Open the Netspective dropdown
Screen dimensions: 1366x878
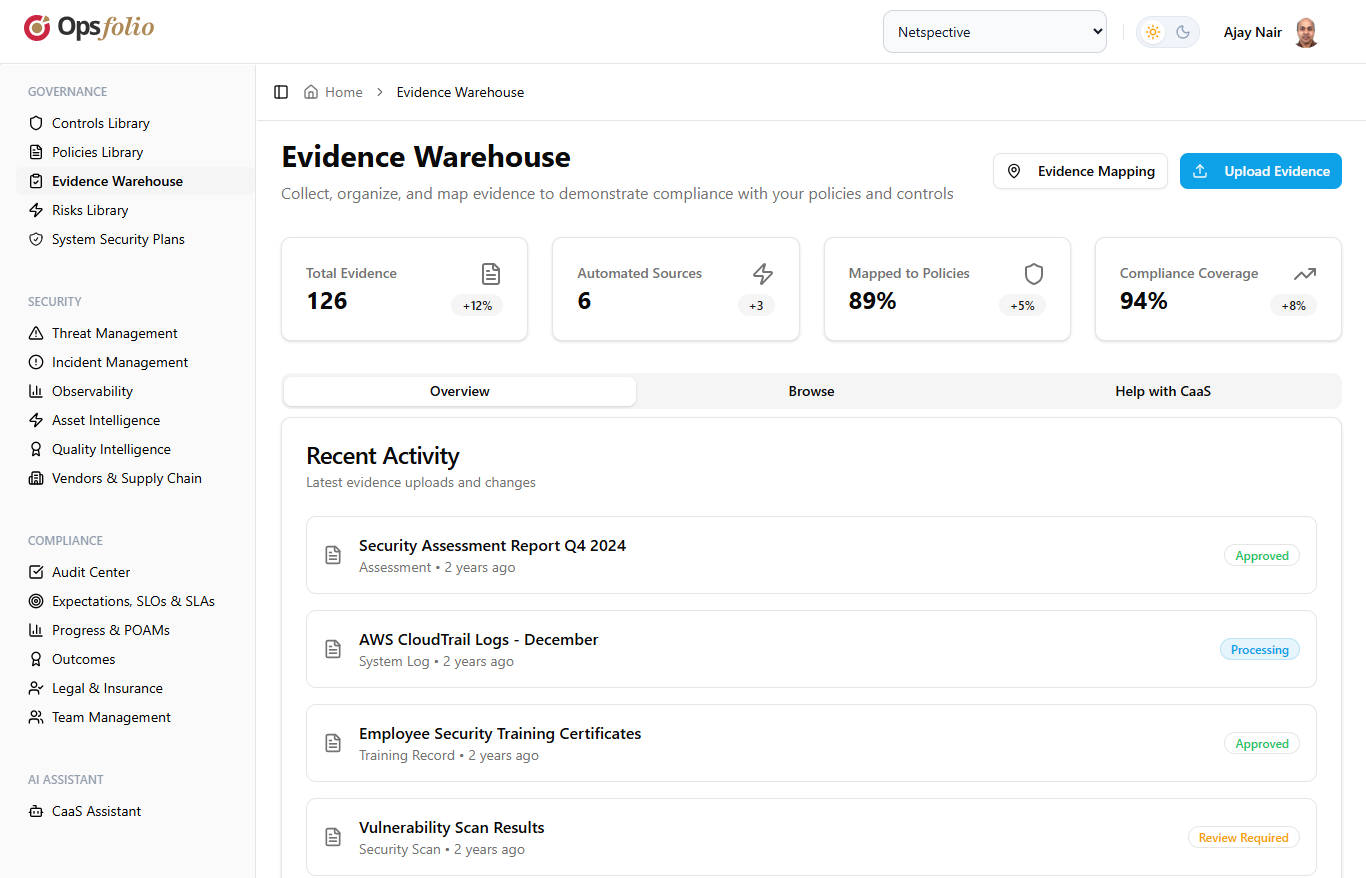(x=994, y=31)
